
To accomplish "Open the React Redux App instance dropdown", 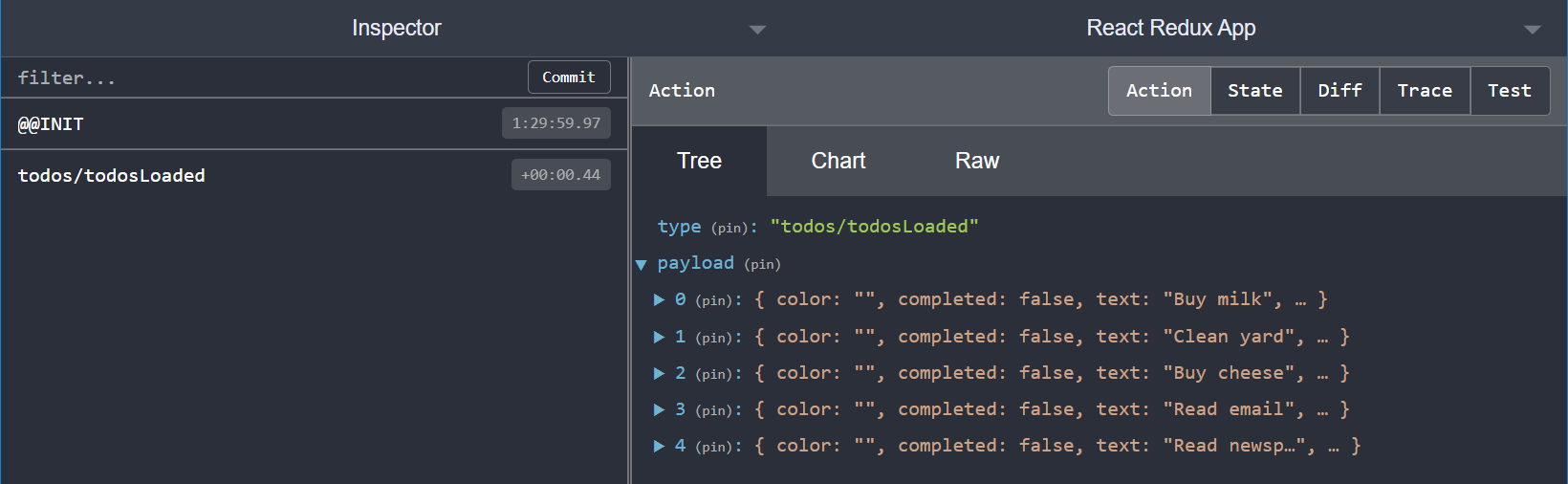I will [x=1532, y=30].
